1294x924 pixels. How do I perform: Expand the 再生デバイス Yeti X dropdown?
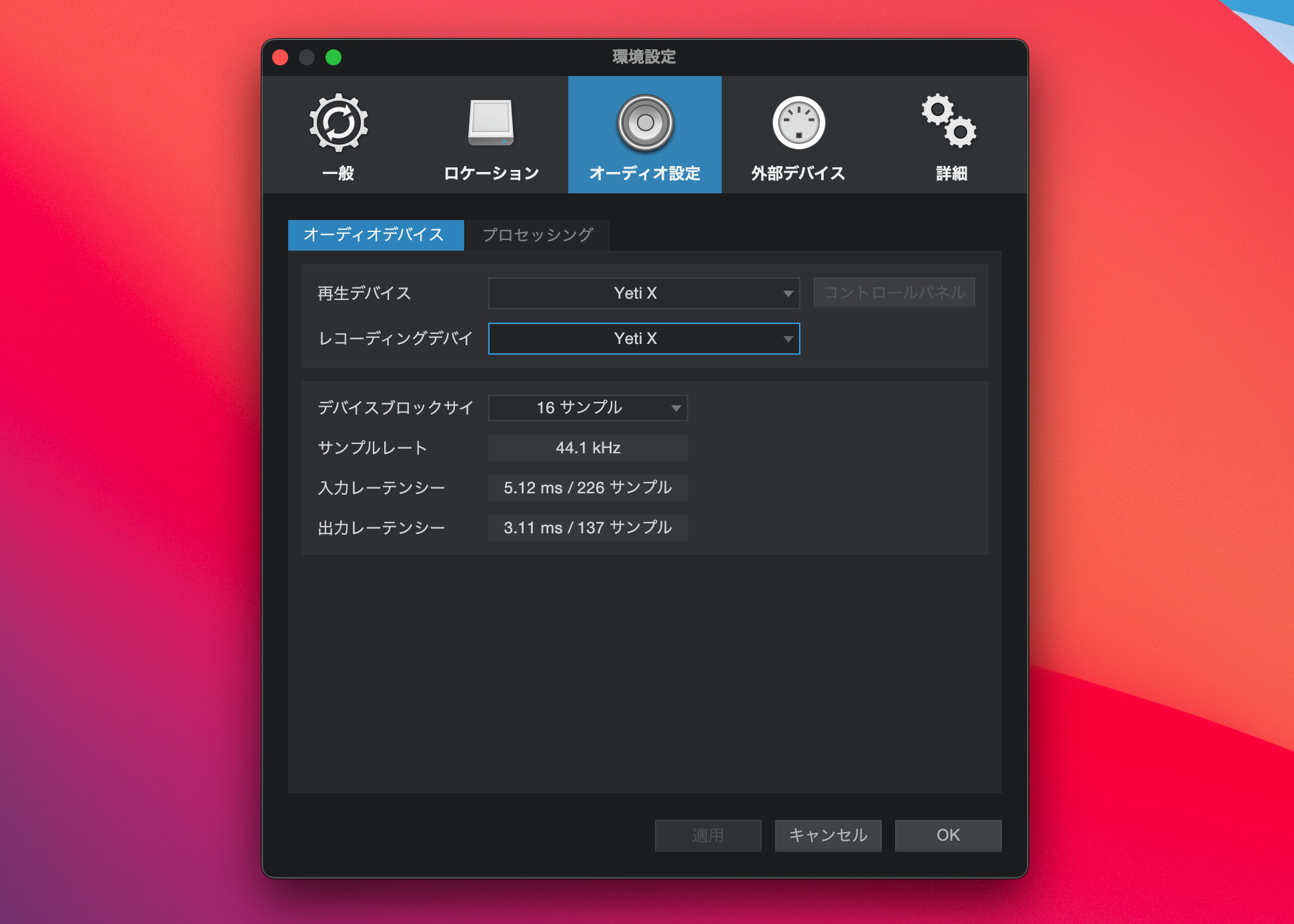[x=644, y=293]
